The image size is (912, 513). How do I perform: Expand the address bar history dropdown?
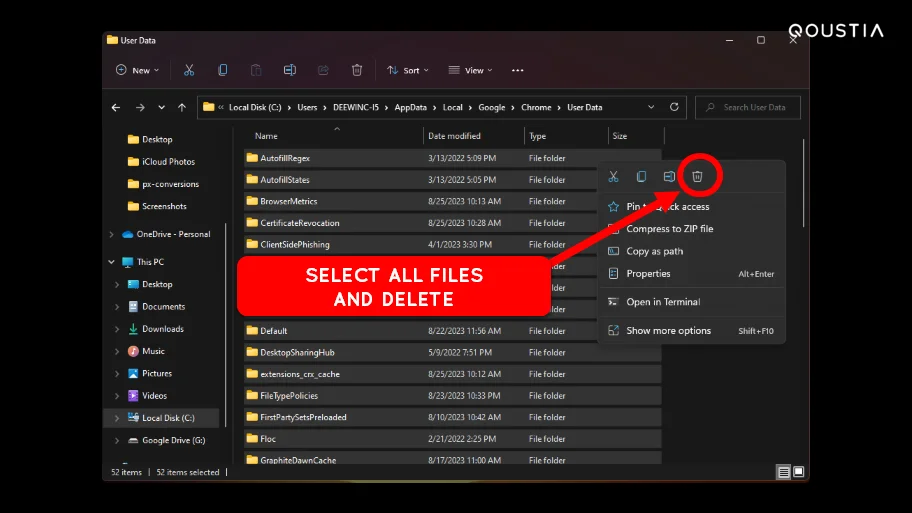click(x=651, y=108)
